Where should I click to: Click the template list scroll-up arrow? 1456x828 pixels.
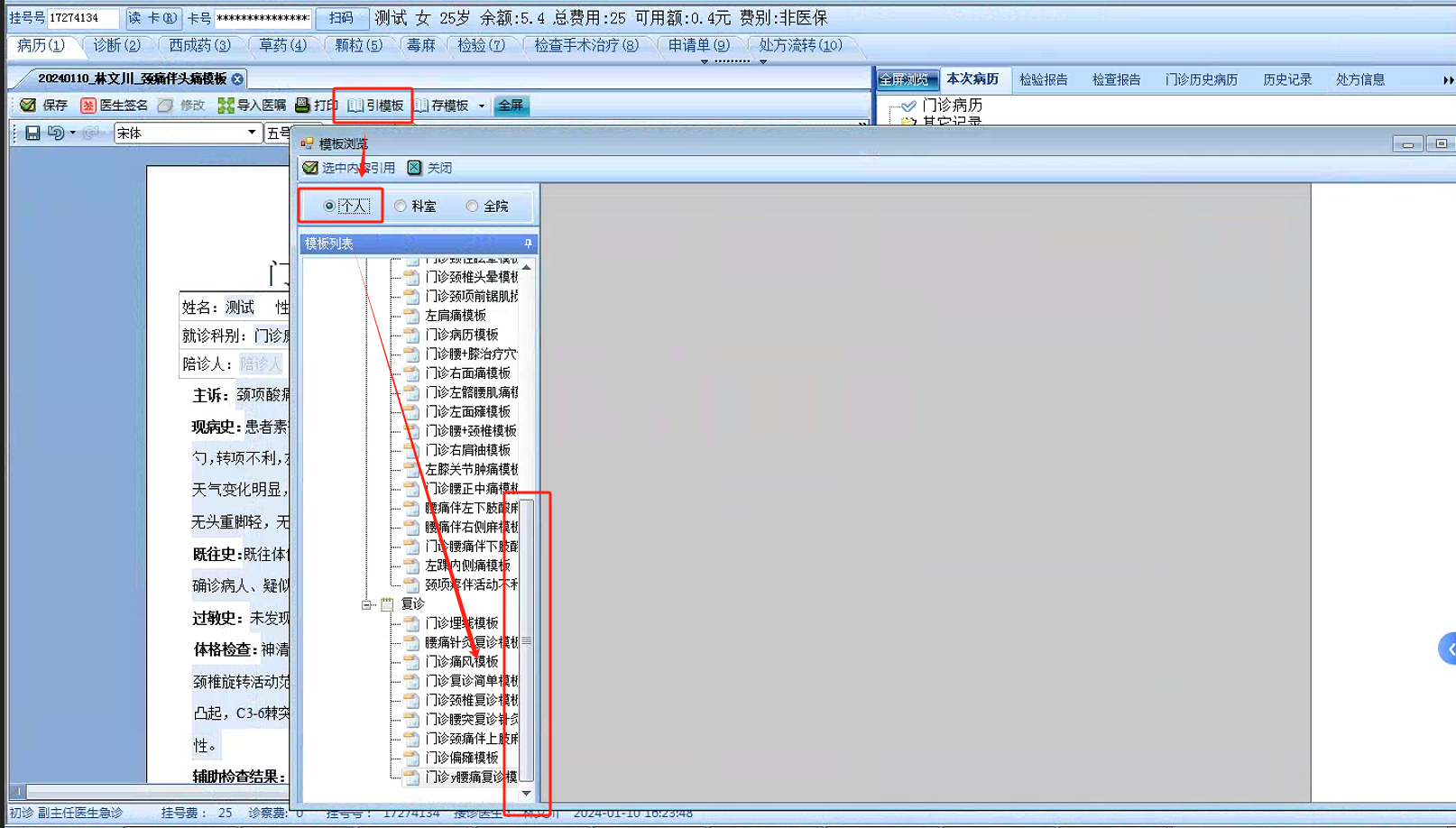tap(527, 267)
